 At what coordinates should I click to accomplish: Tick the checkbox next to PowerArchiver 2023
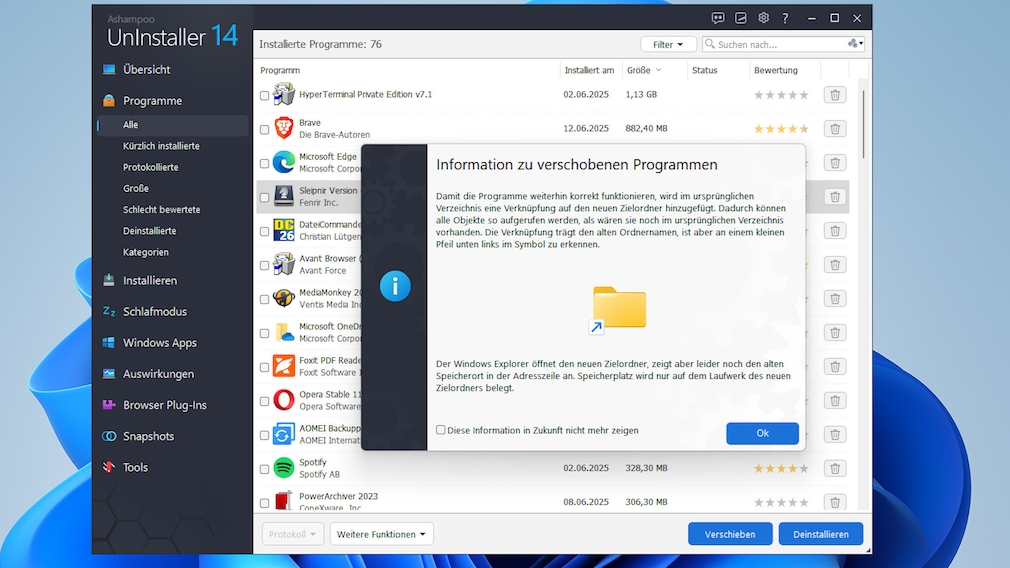click(265, 503)
